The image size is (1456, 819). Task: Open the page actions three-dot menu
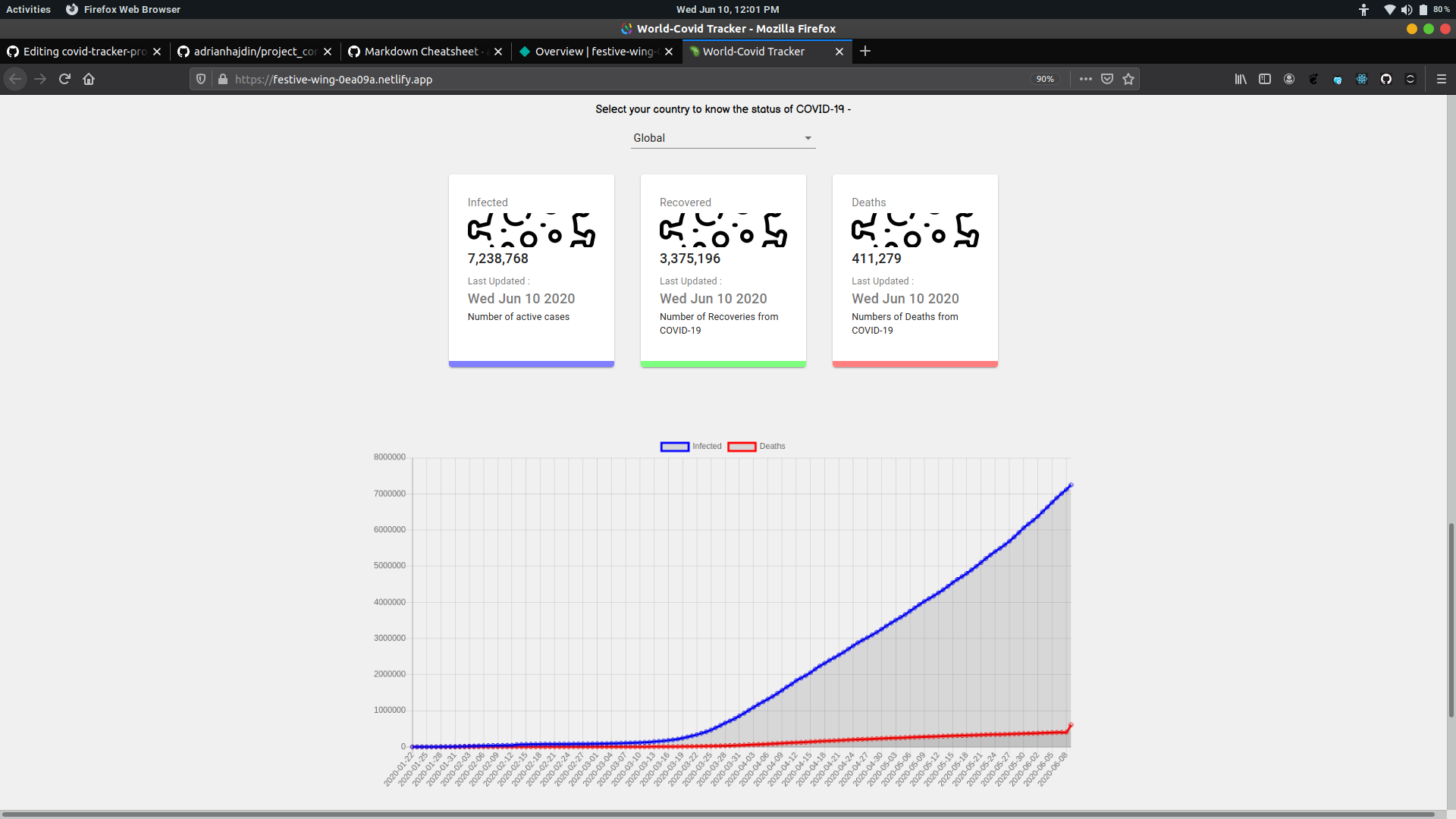pyautogui.click(x=1086, y=79)
